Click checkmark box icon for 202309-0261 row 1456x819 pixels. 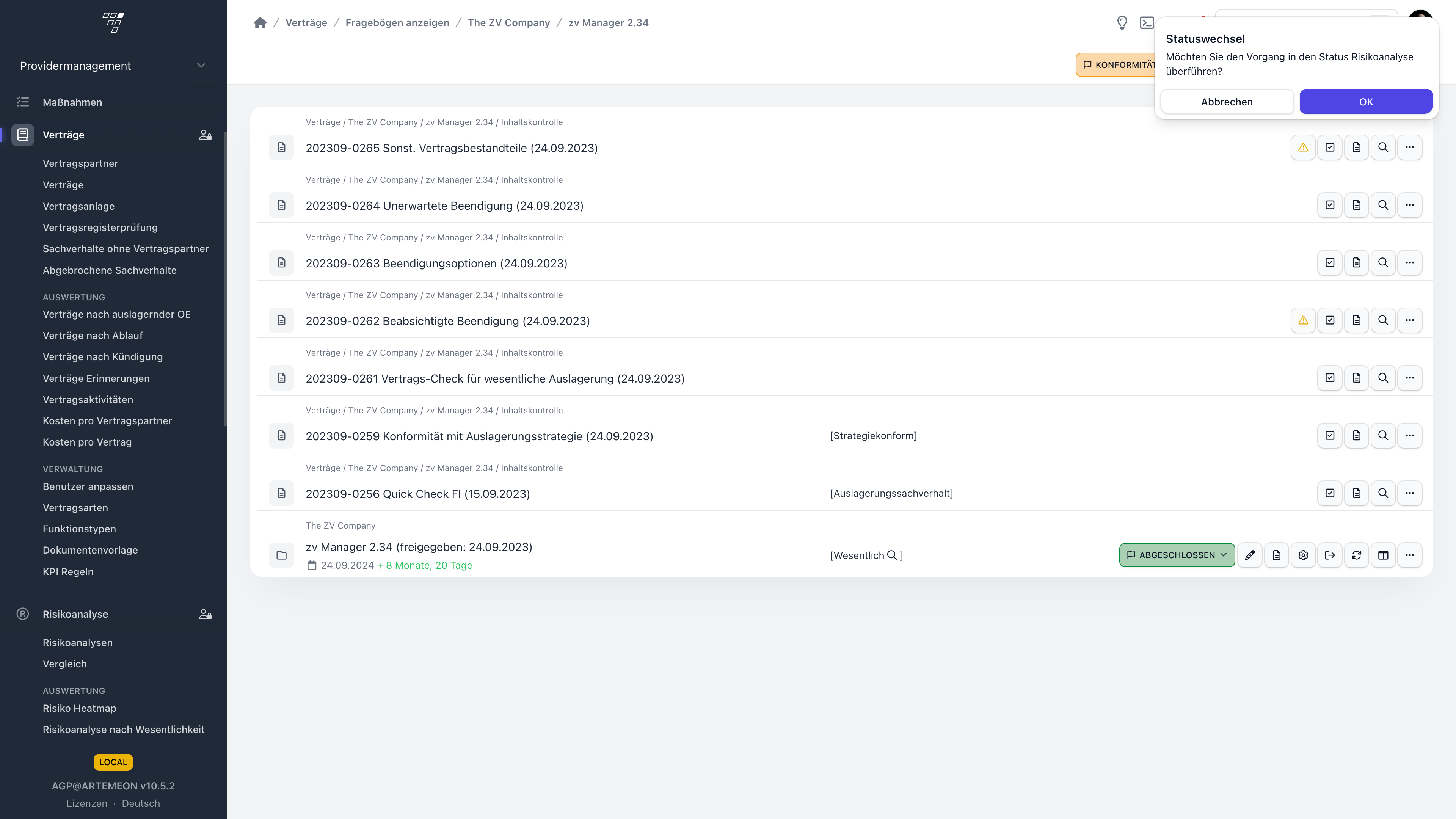pyautogui.click(x=1329, y=378)
